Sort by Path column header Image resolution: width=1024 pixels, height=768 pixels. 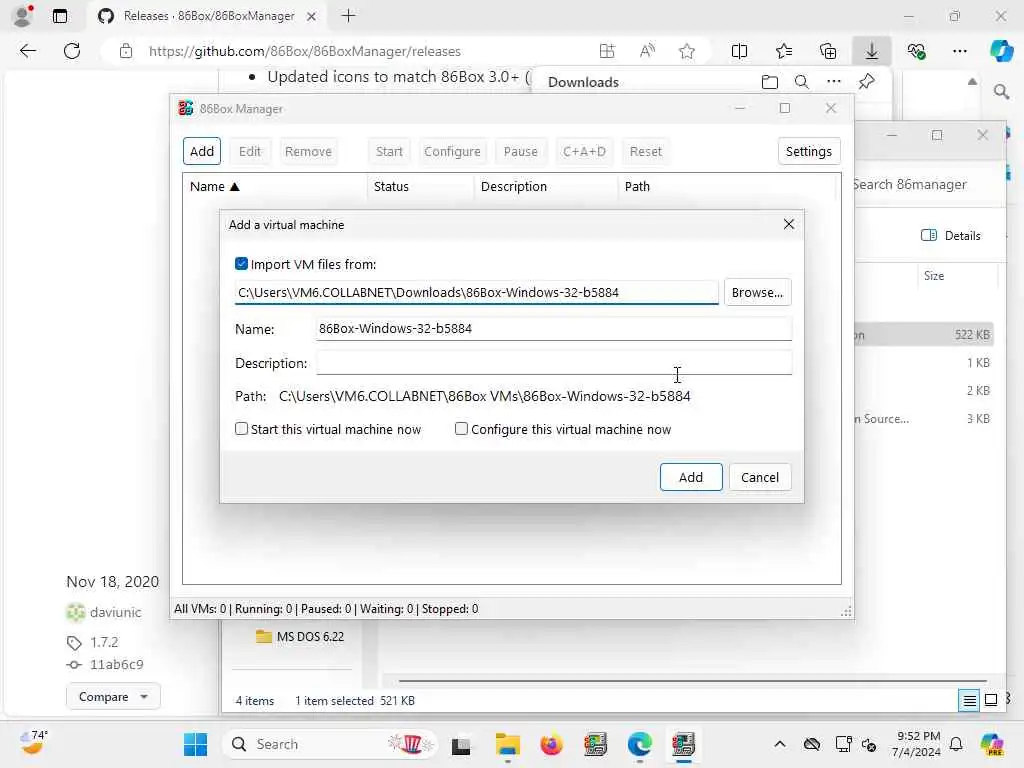pos(726,187)
